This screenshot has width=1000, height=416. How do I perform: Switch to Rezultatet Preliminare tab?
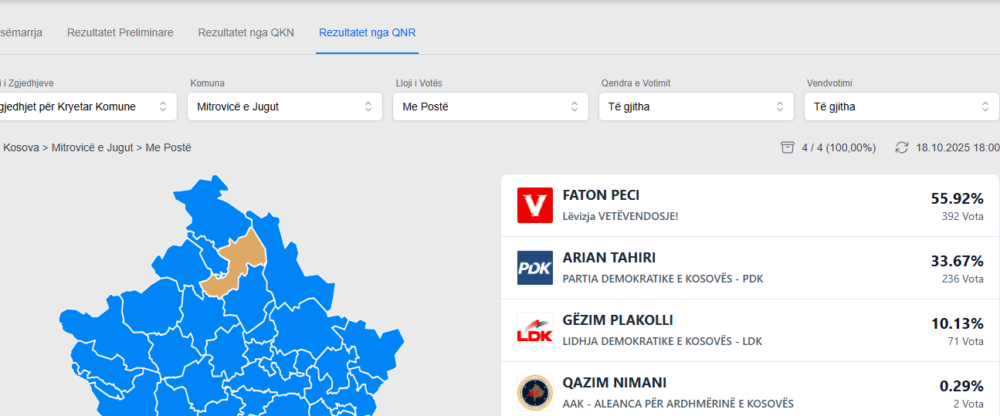point(120,33)
